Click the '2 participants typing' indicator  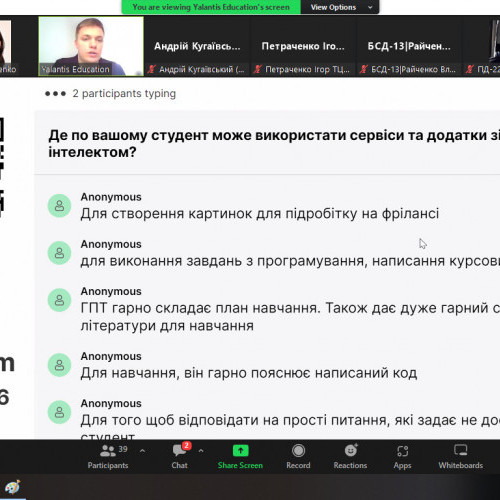(110, 94)
